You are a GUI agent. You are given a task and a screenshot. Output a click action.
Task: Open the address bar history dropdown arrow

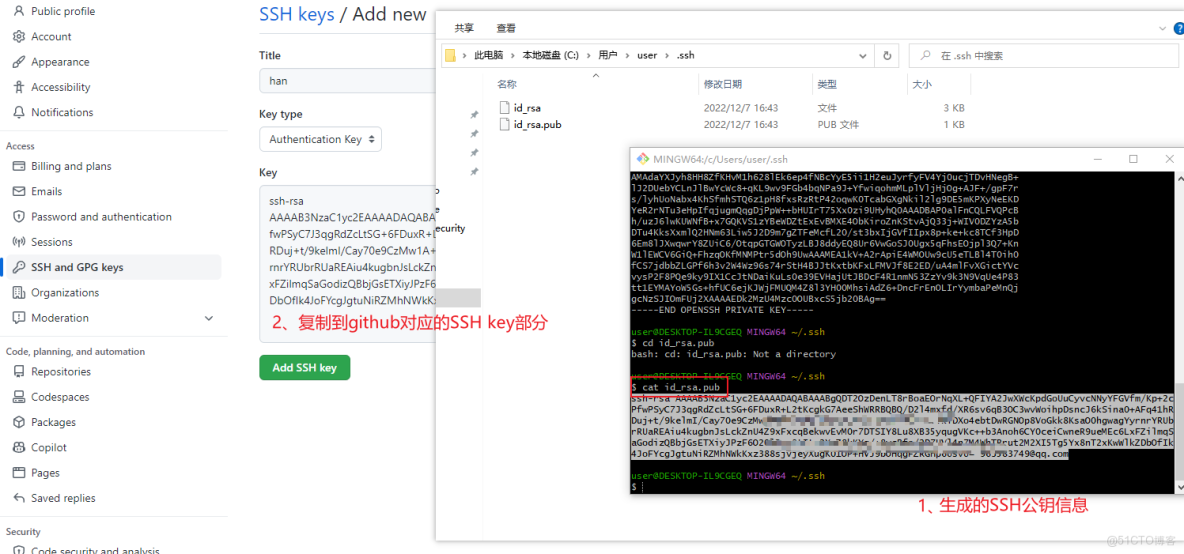pos(862,55)
